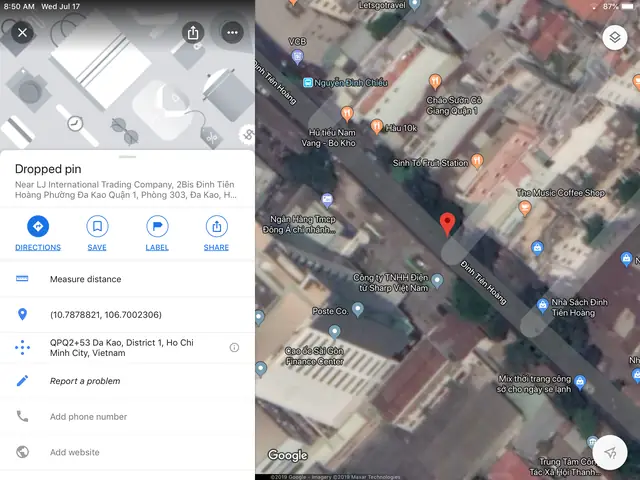
Task: Click the SHARE text link
Action: [216, 247]
